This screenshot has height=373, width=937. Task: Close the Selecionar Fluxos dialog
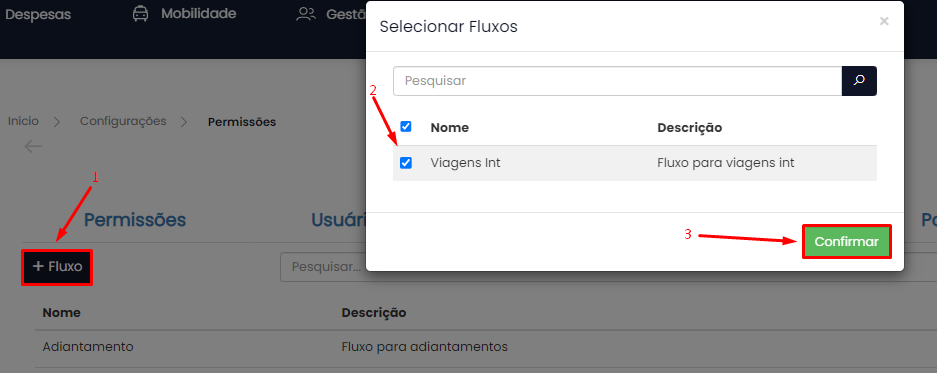884,22
